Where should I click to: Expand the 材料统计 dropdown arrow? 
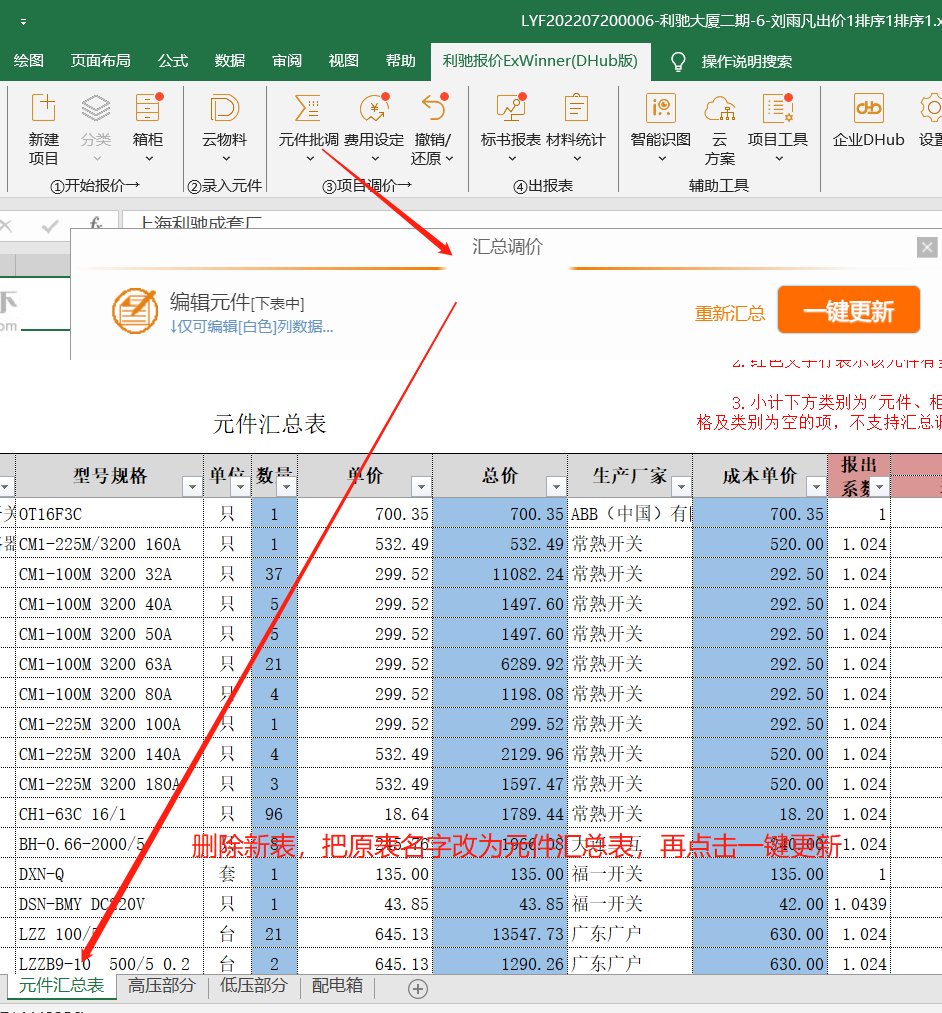pyautogui.click(x=578, y=159)
